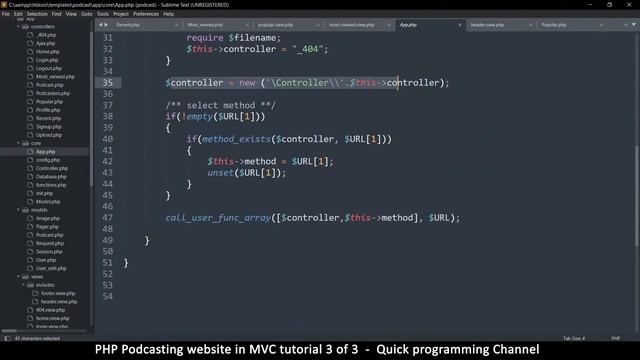Image resolution: width=640 pixels, height=360 pixels.
Task: Open PHP syntax selector in status bar
Action: tap(616, 338)
